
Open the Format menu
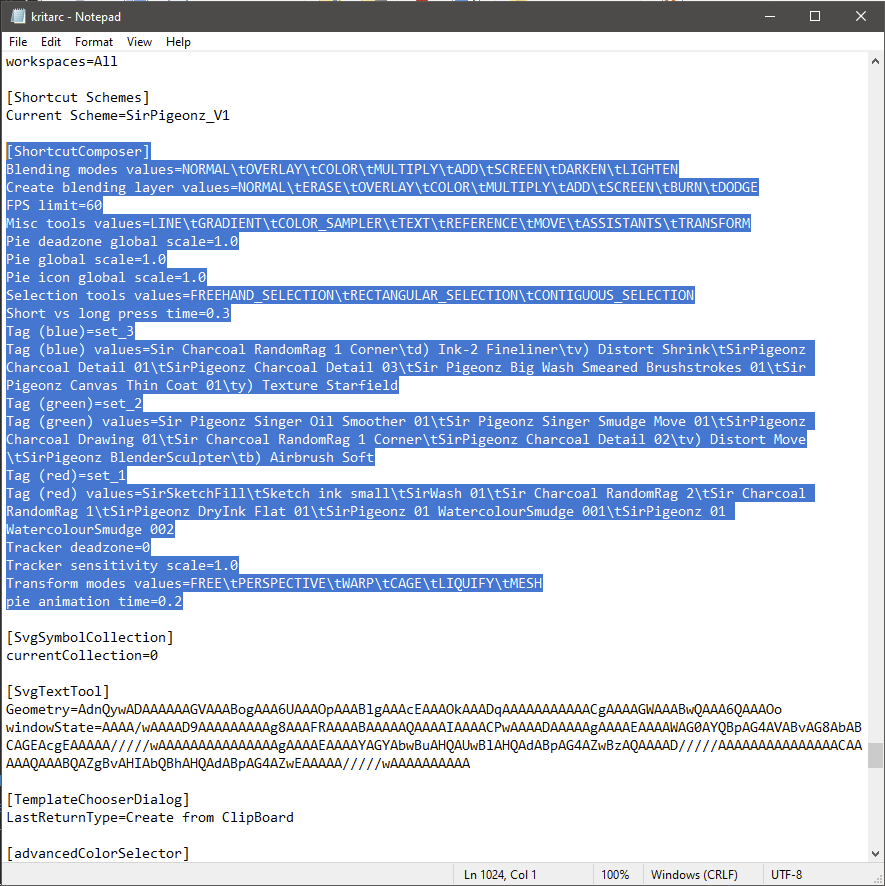94,42
